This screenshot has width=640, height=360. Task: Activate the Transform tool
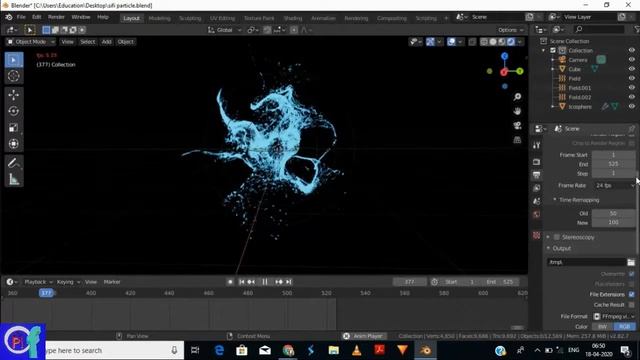[x=13, y=144]
